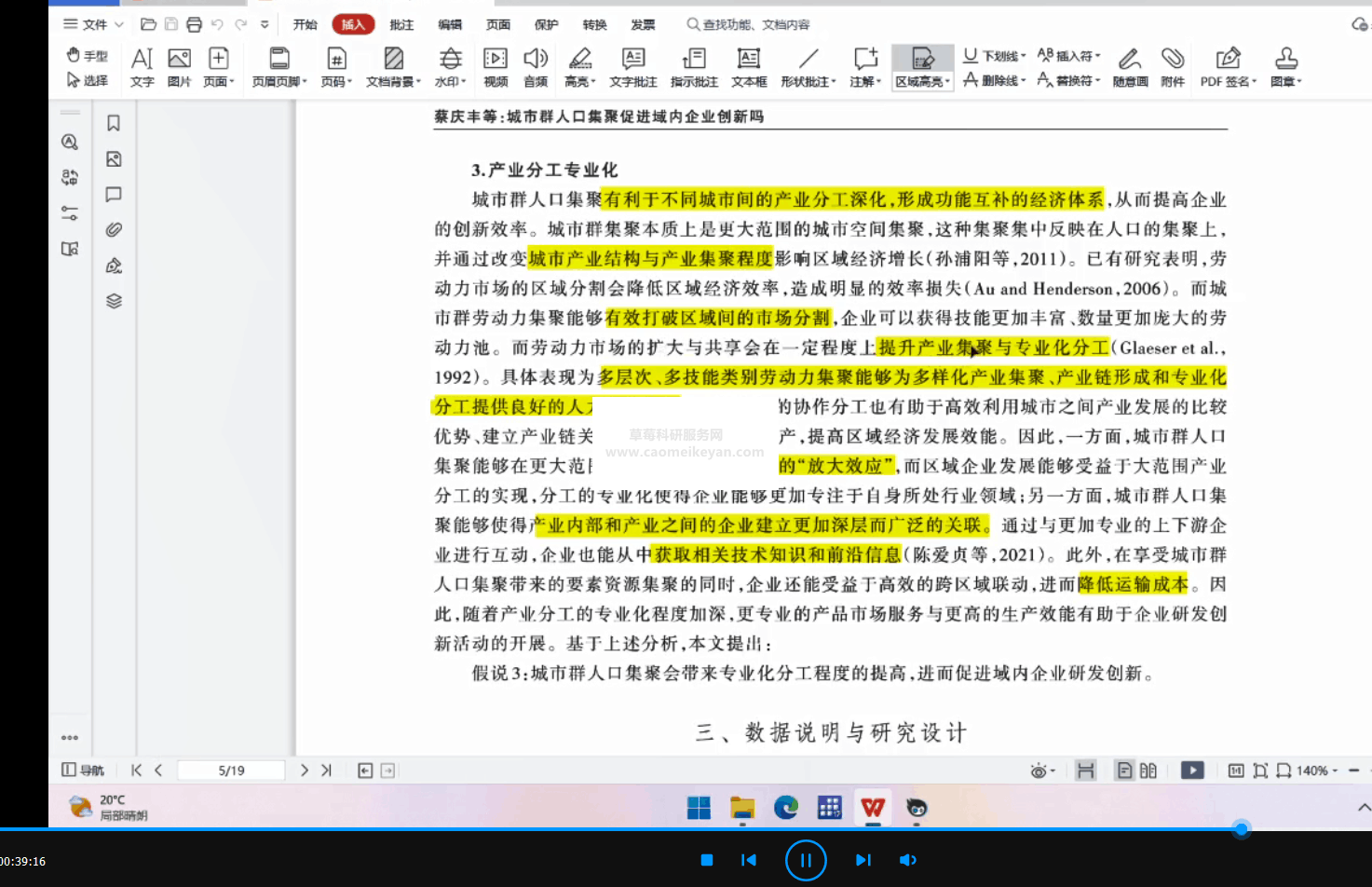
Task: Go to first page button
Action: click(x=136, y=771)
